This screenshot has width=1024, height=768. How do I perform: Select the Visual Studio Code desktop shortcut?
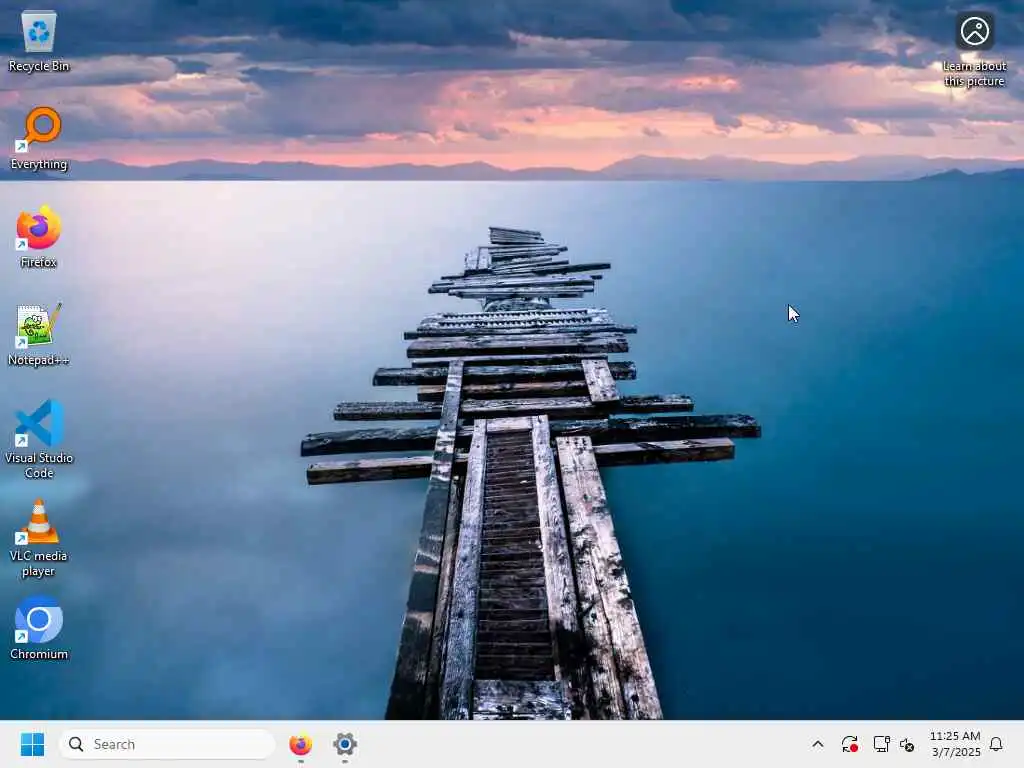click(39, 440)
